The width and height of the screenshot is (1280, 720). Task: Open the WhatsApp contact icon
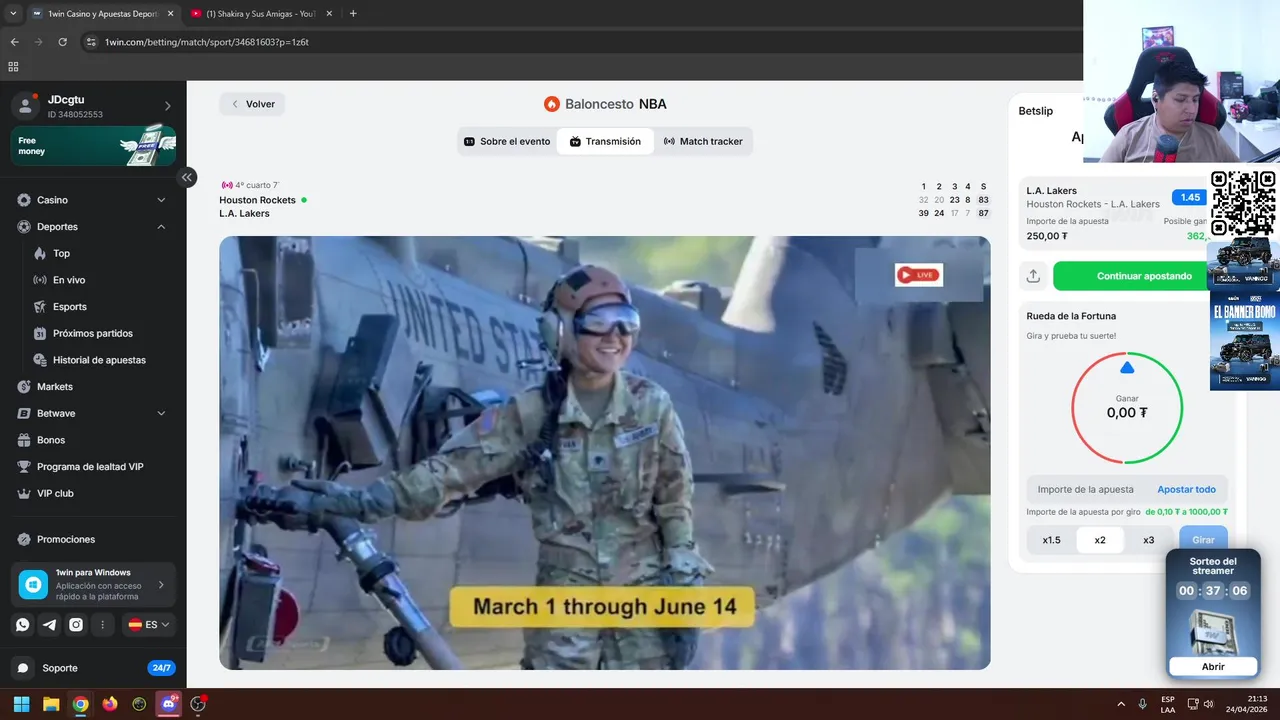pos(23,625)
